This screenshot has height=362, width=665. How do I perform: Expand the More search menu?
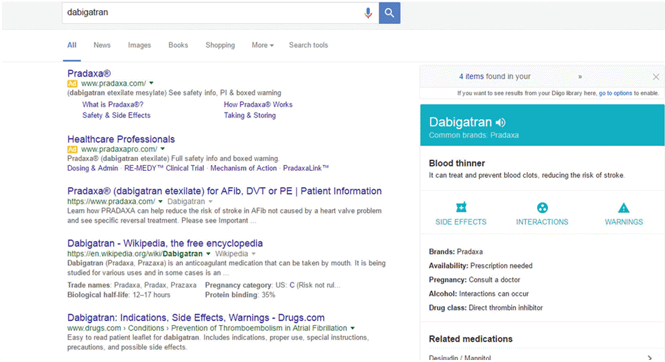(x=263, y=45)
